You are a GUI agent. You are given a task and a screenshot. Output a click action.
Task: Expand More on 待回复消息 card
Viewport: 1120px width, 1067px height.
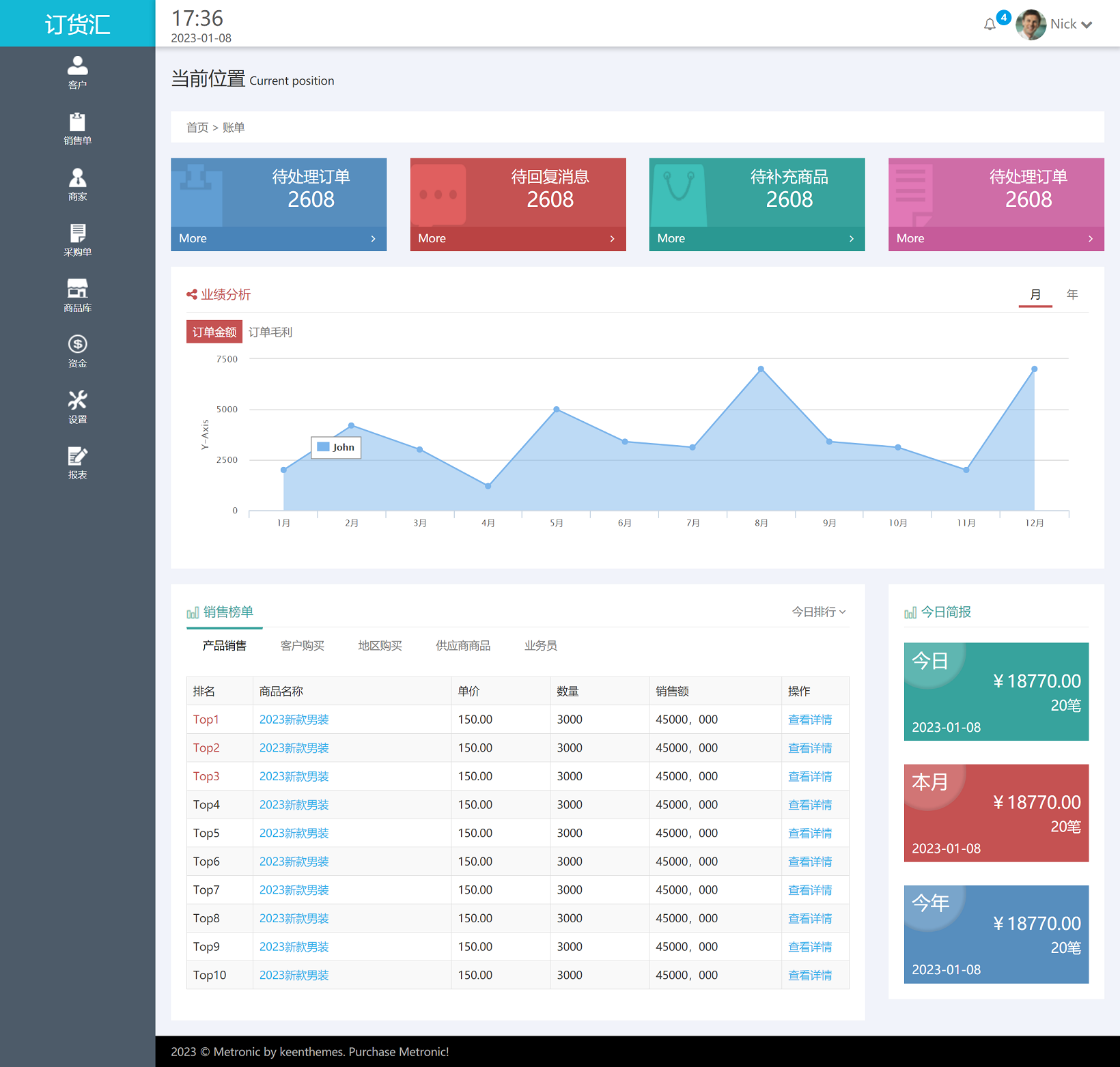coord(517,238)
